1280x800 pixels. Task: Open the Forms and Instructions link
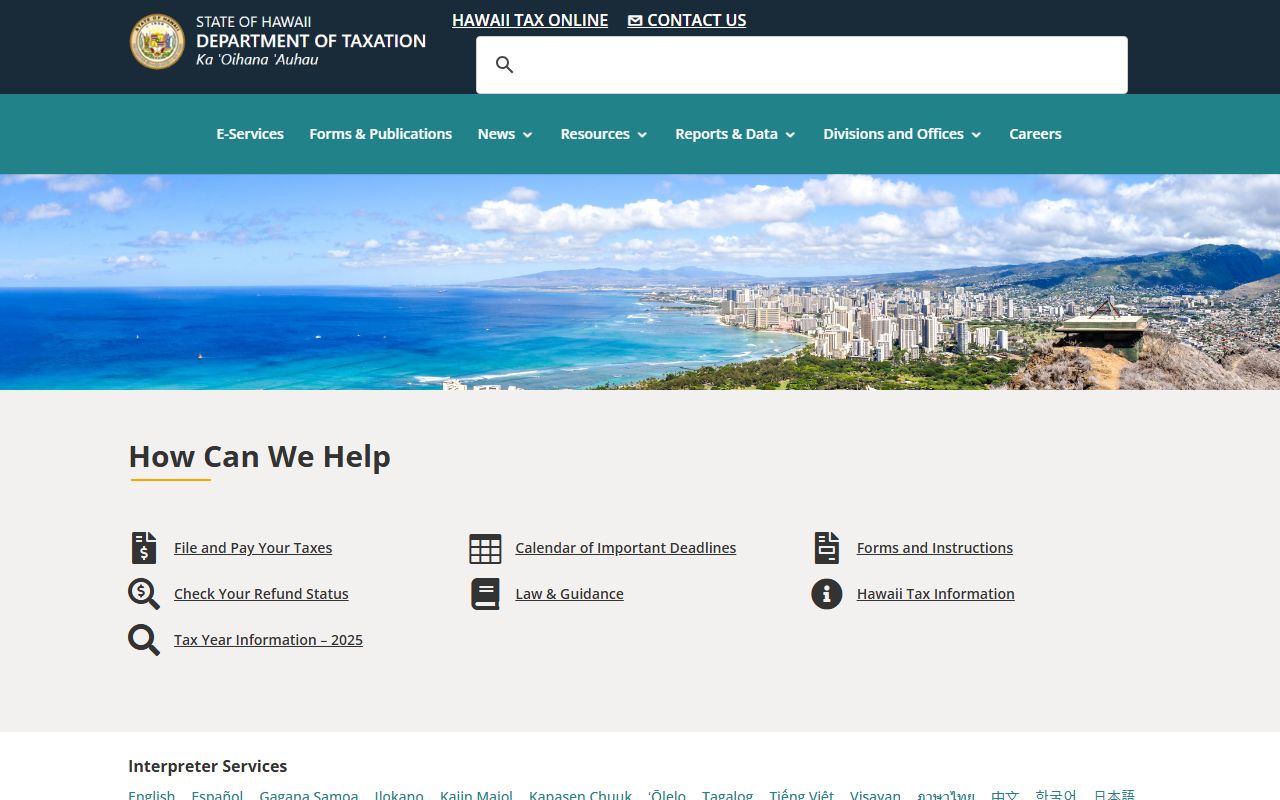click(x=935, y=548)
